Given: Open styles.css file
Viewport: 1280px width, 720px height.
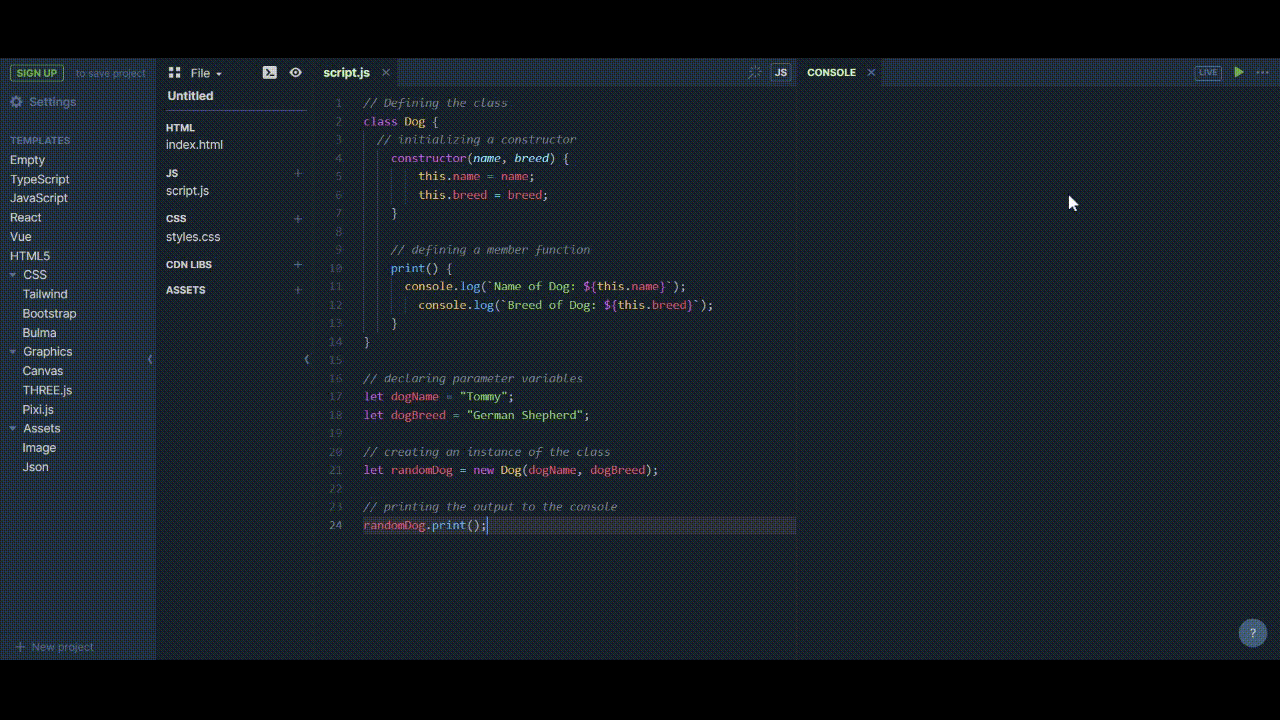Looking at the screenshot, I should (193, 237).
